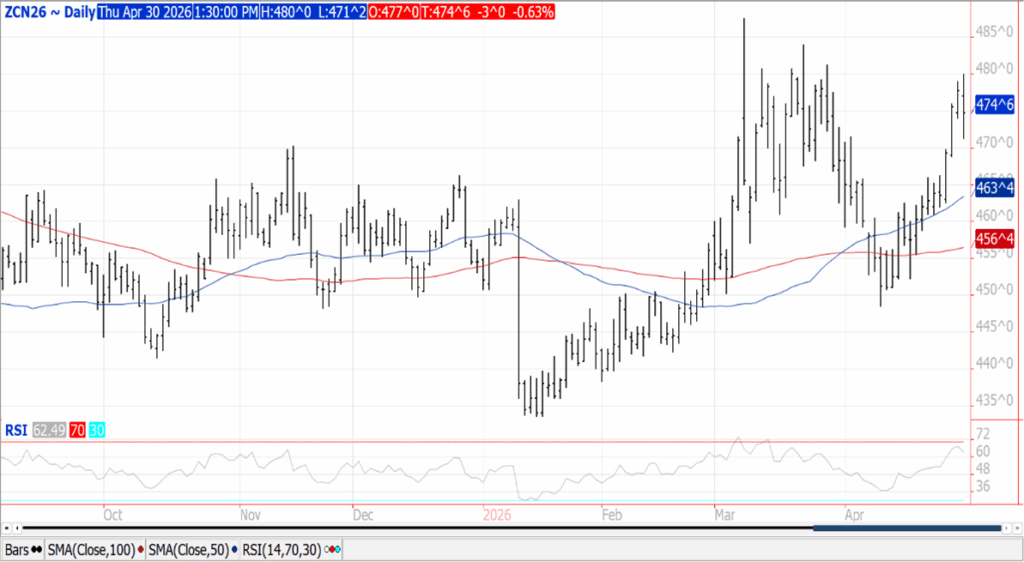Click the colored dots beside RSI(14,70,30)

pyautogui.click(x=333, y=550)
